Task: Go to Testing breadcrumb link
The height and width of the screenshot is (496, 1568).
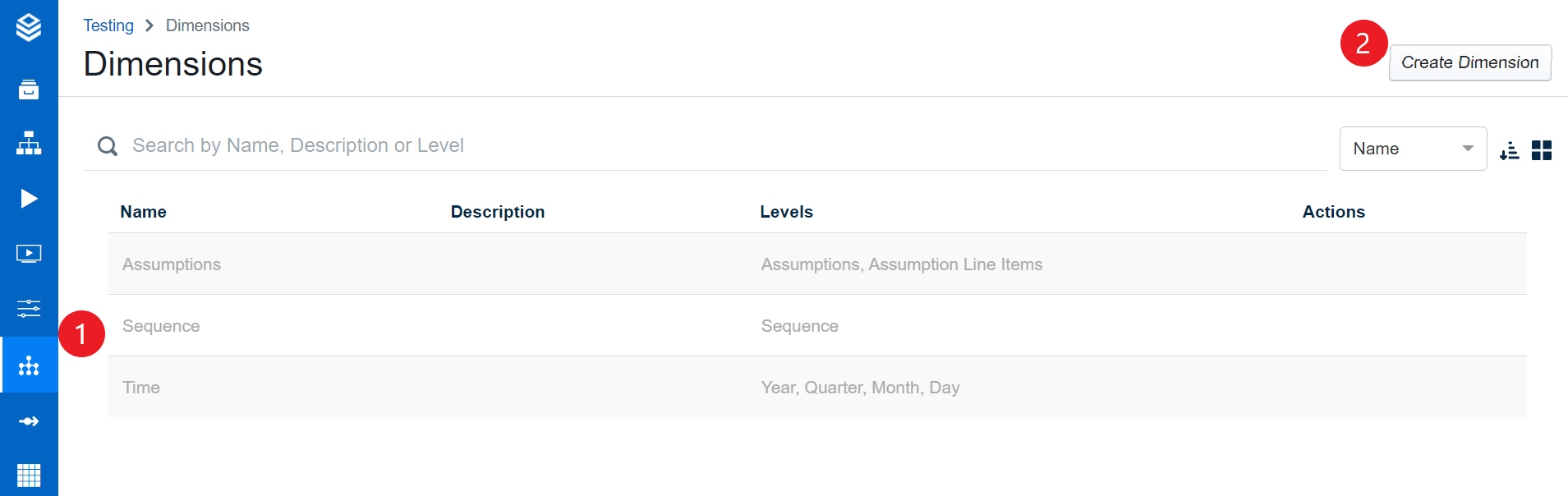Action: 108,25
